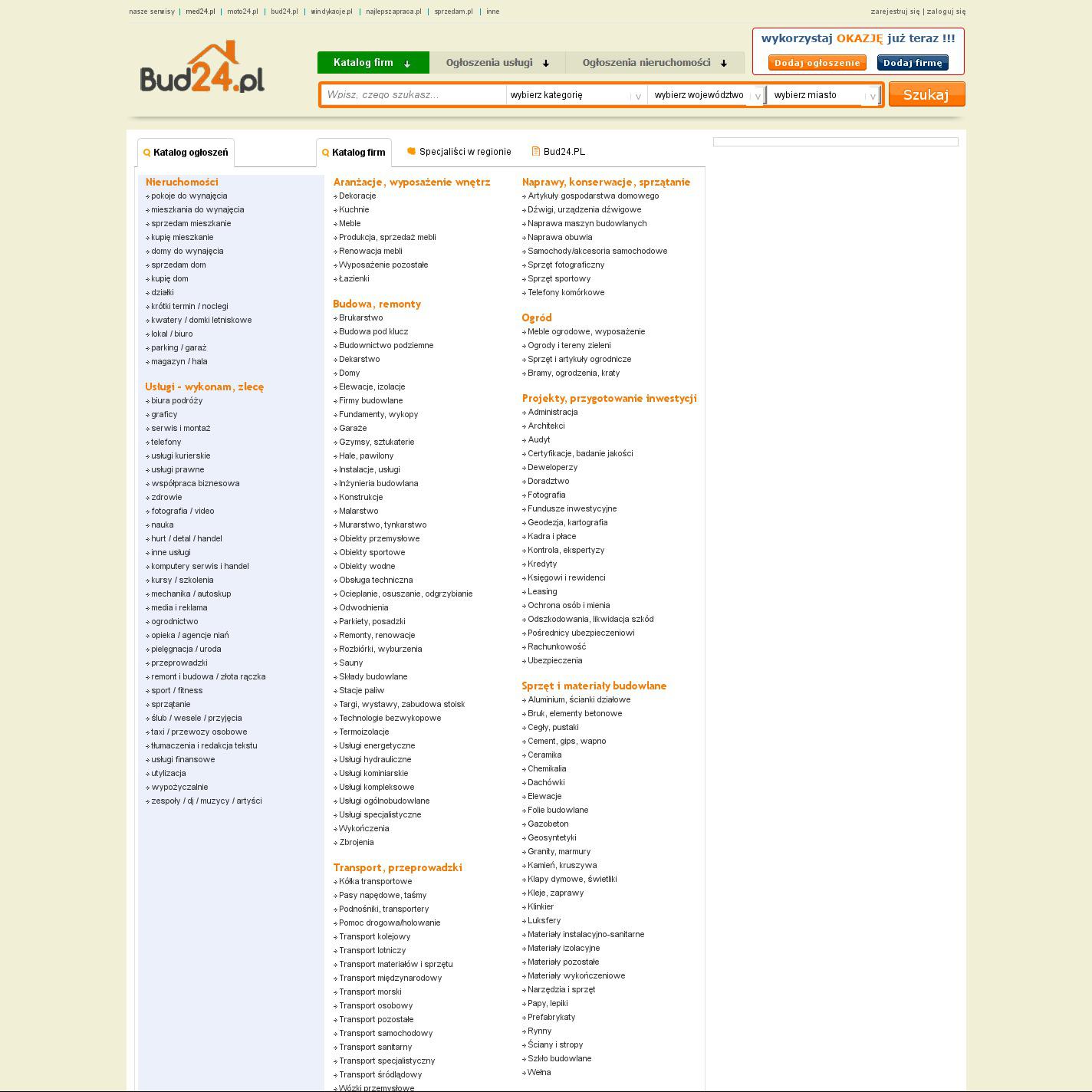Expand the 'wybierz województwo' dropdown
The image size is (1092, 1092).
point(706,95)
